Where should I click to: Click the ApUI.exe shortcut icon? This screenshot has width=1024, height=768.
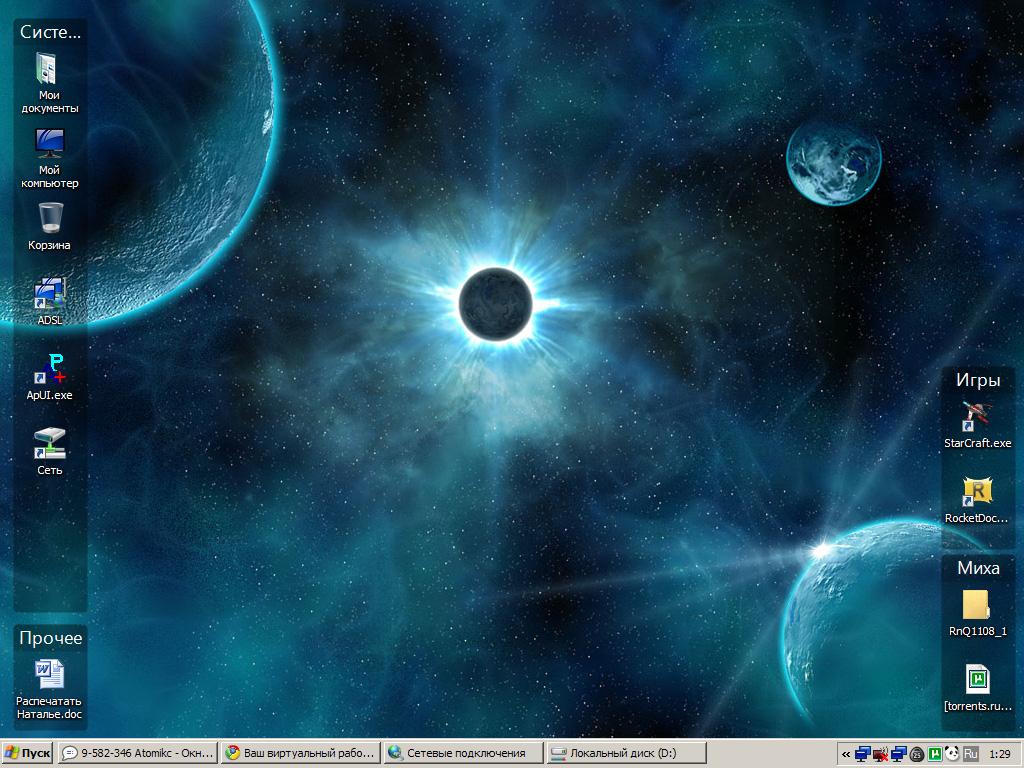[49, 368]
